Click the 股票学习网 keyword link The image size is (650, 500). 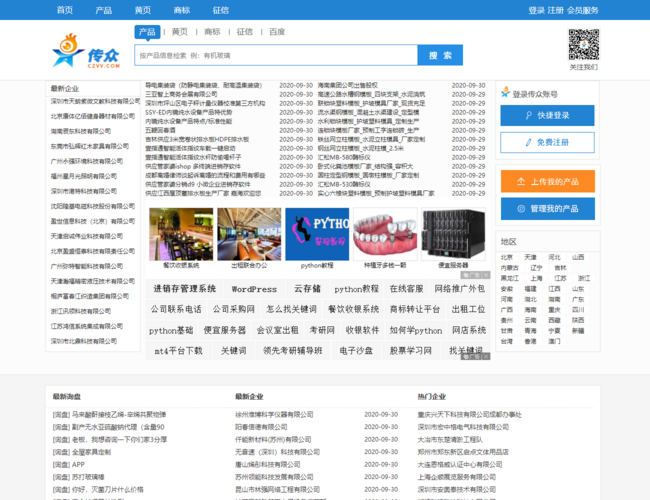point(410,351)
